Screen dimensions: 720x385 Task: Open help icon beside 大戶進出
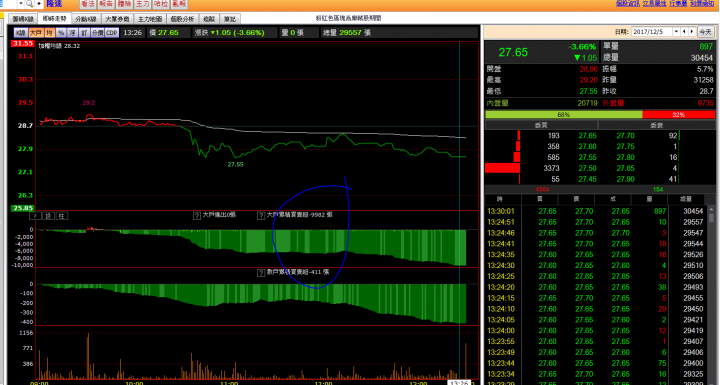(197, 215)
